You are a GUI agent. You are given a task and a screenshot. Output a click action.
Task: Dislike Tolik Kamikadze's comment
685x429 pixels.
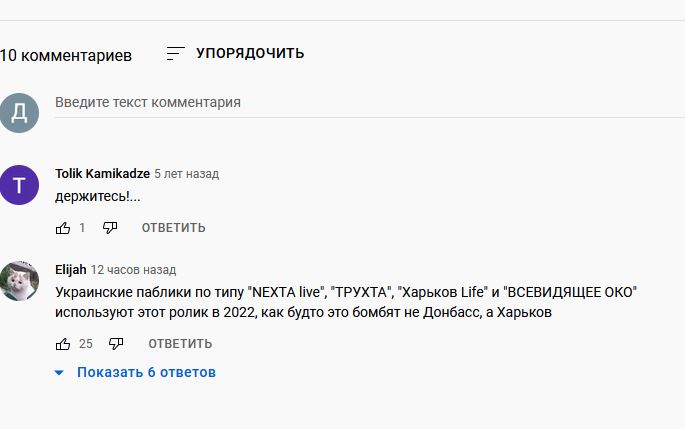click(110, 228)
